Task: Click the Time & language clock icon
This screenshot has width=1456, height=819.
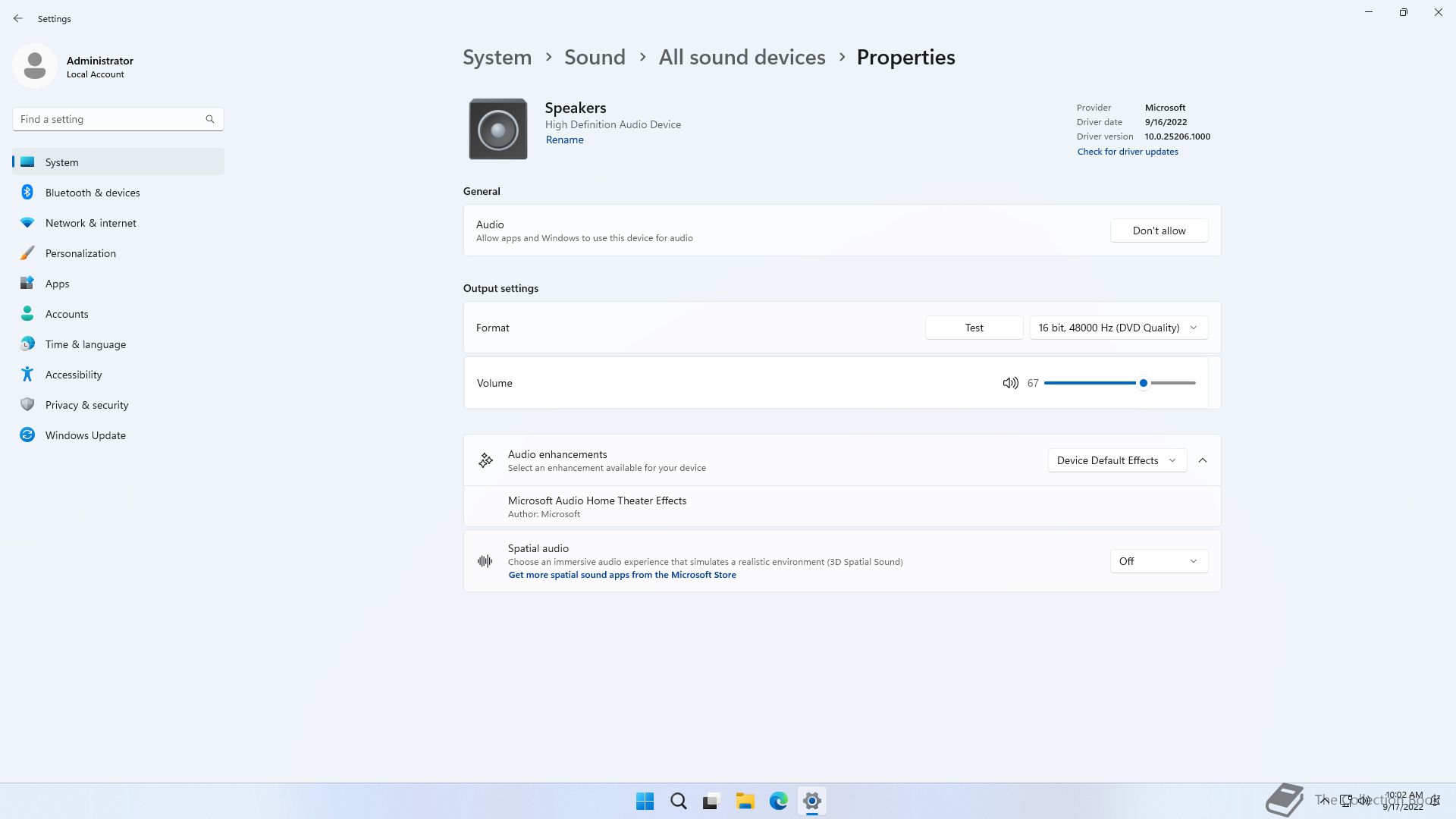Action: [x=27, y=344]
